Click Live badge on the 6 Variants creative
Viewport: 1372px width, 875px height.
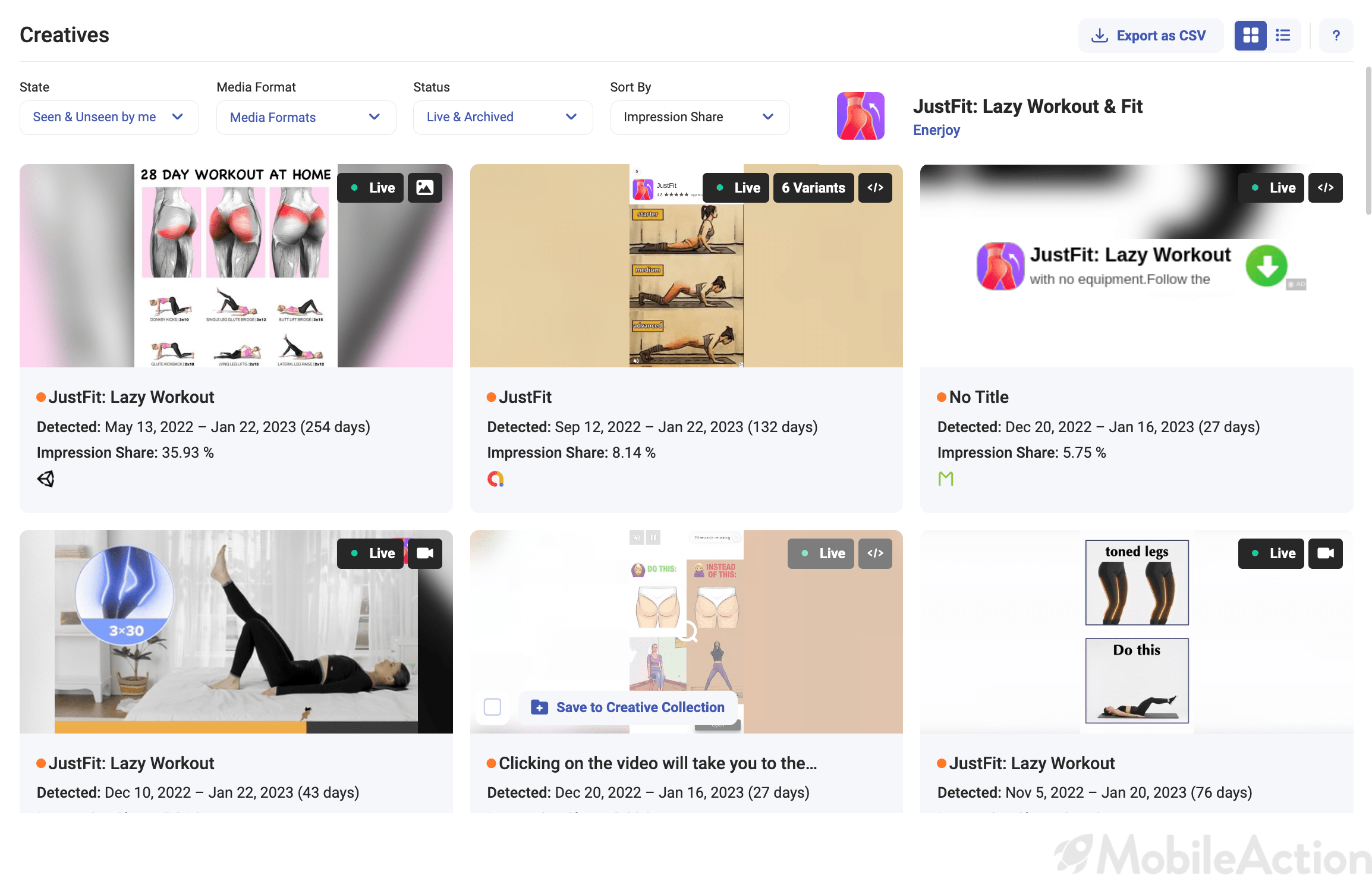[736, 188]
